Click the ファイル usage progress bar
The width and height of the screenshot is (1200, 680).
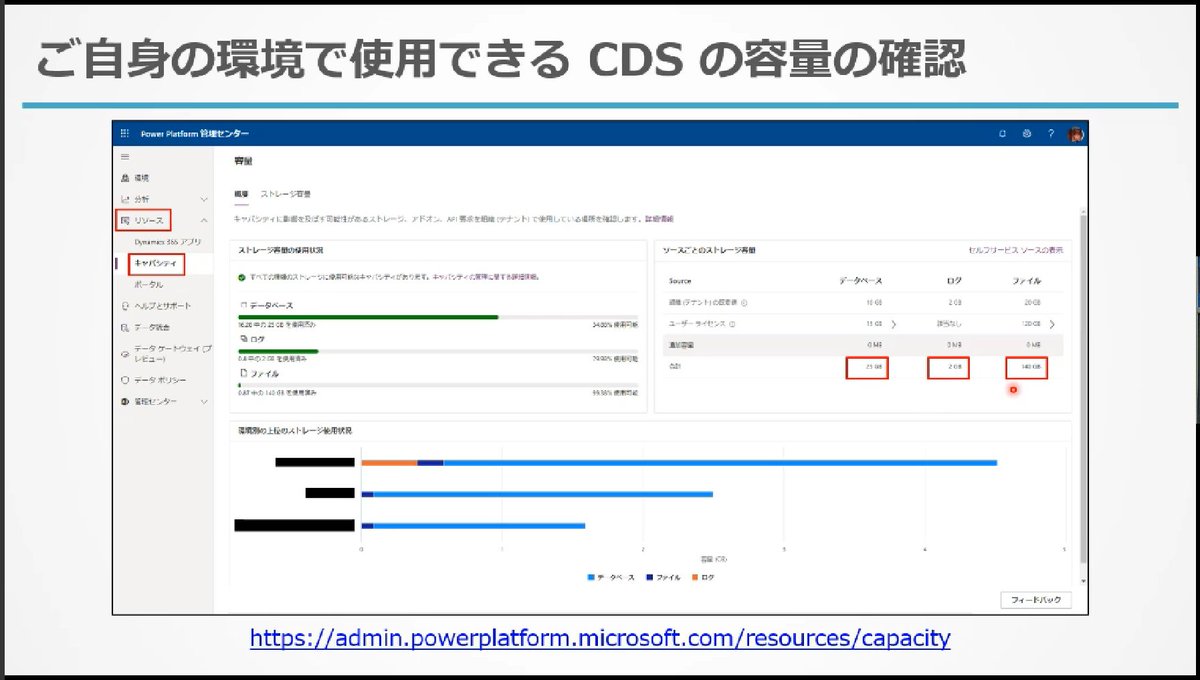point(438,385)
